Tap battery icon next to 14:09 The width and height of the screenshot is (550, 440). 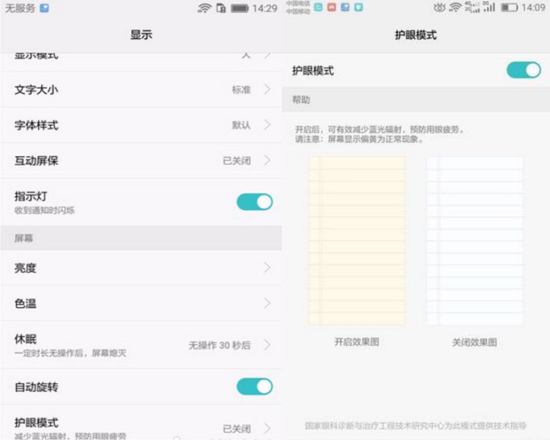click(x=509, y=7)
